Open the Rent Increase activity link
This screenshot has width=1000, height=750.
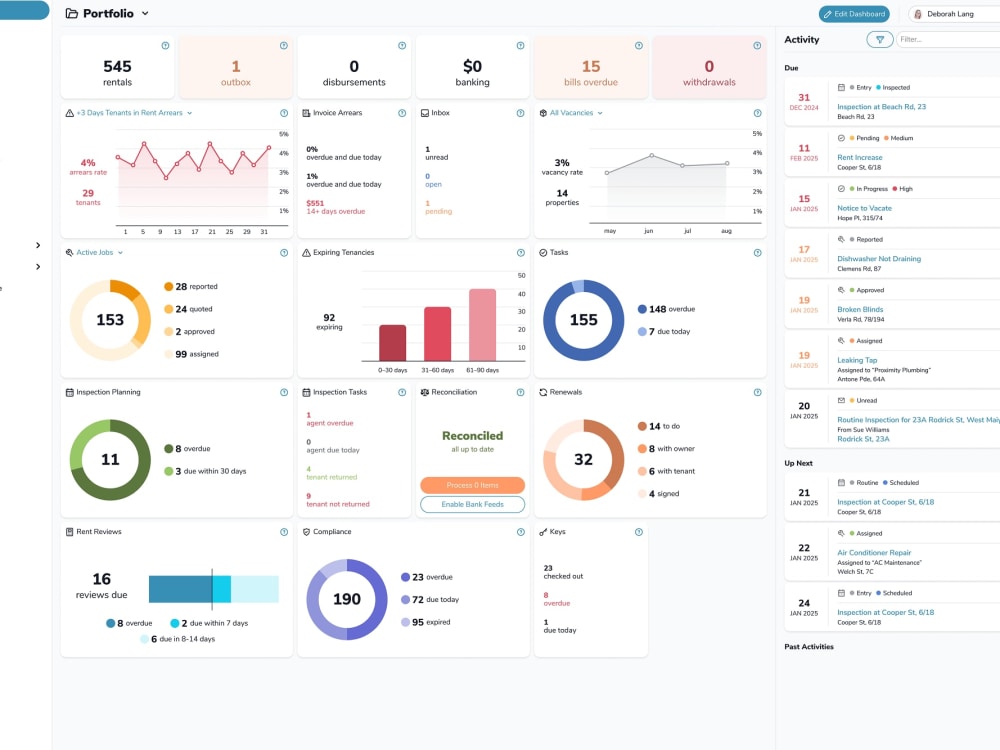coord(860,158)
